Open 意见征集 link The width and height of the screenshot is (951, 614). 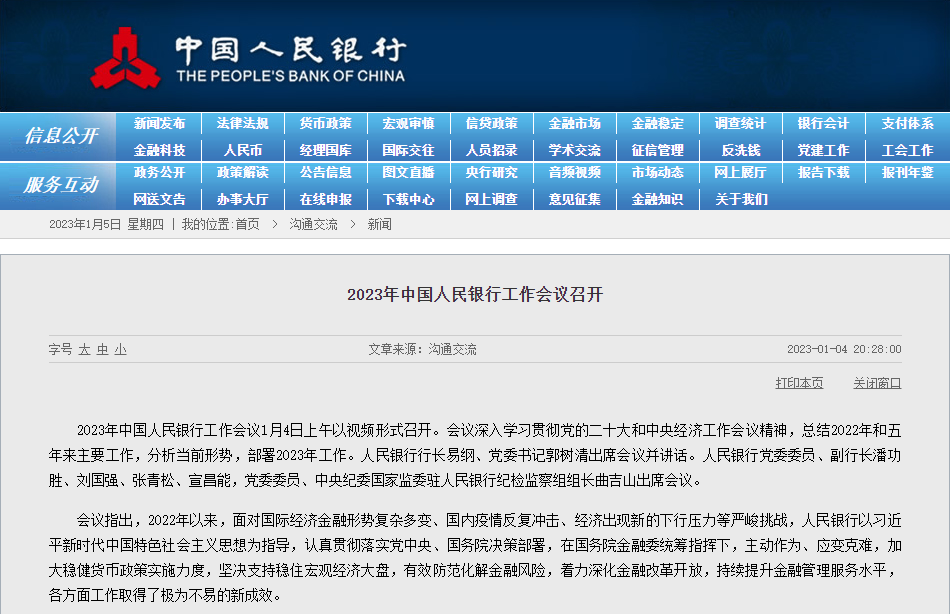coord(575,199)
